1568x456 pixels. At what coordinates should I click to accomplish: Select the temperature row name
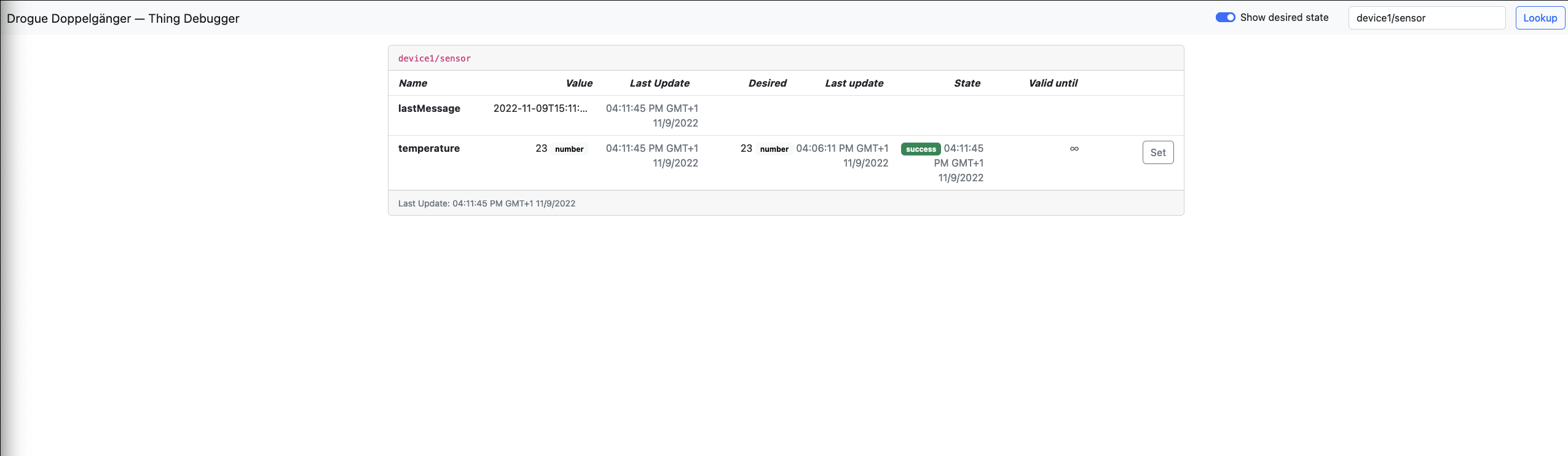click(429, 148)
